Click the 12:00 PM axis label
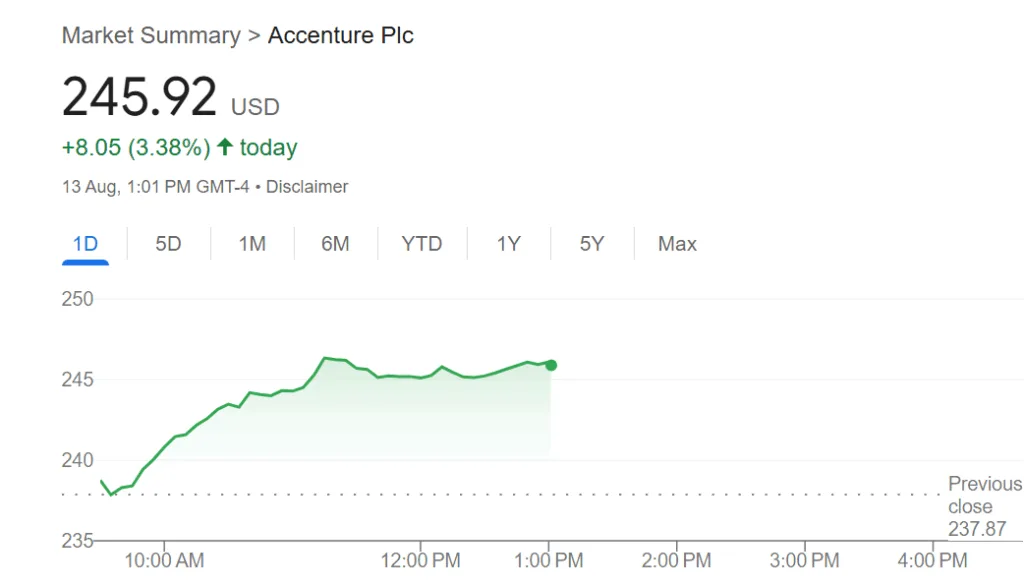1024x587 pixels. click(419, 560)
